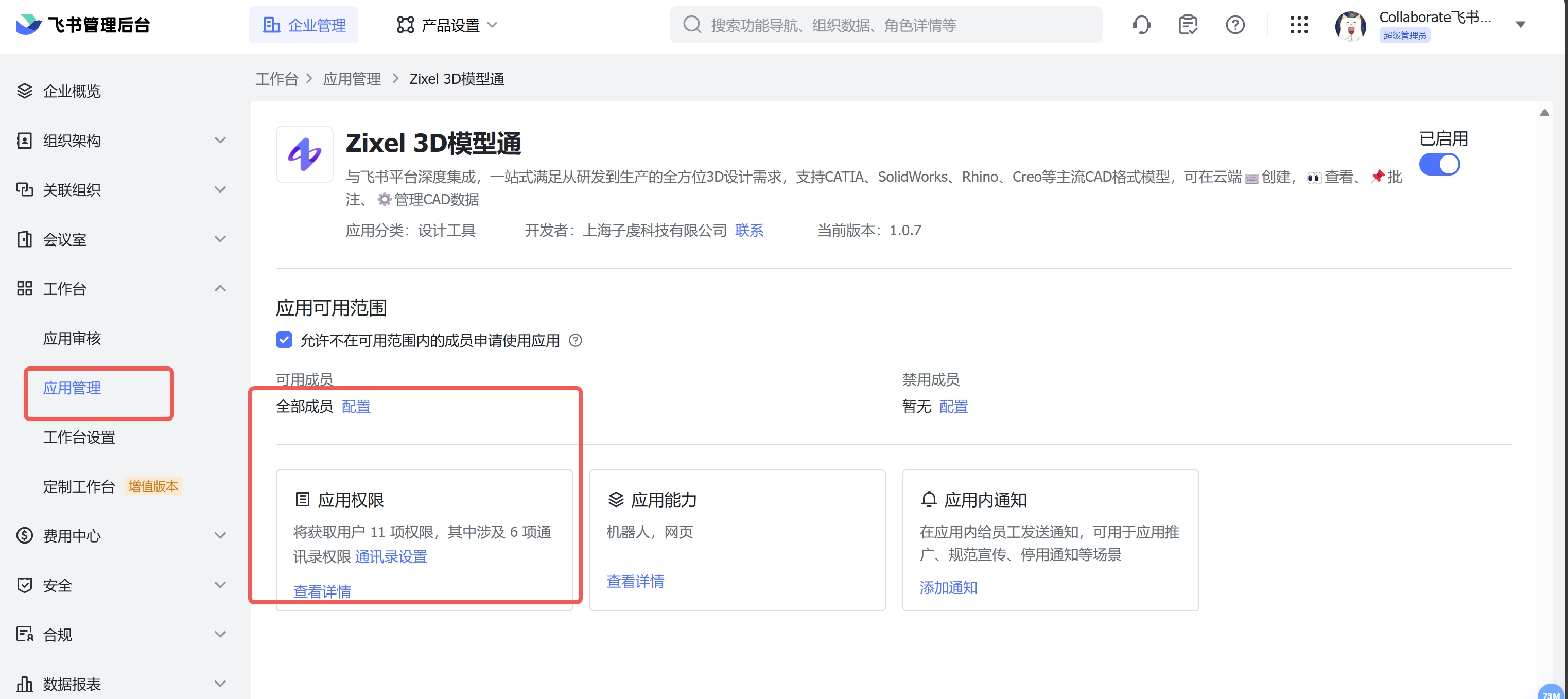Disable the 已启用 app toggle switch
1568x699 pixels.
point(1440,164)
